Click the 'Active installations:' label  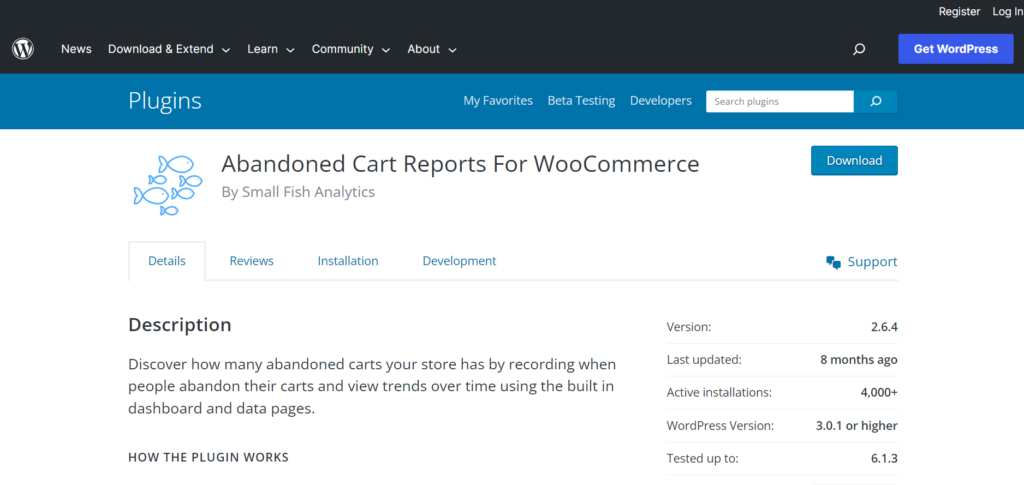tap(719, 393)
